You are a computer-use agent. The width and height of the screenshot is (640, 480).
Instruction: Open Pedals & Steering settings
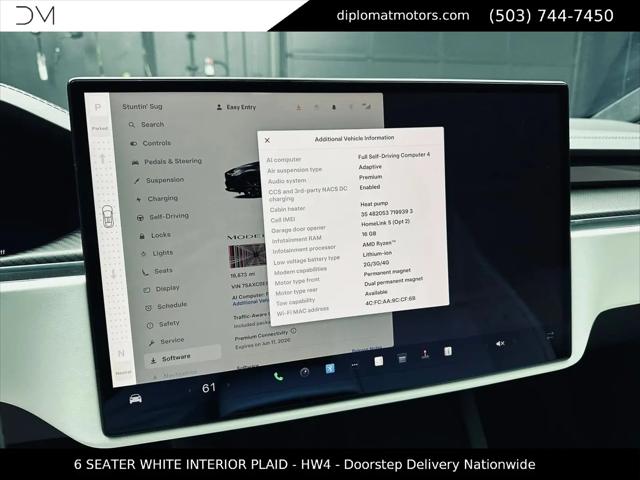[167, 162]
